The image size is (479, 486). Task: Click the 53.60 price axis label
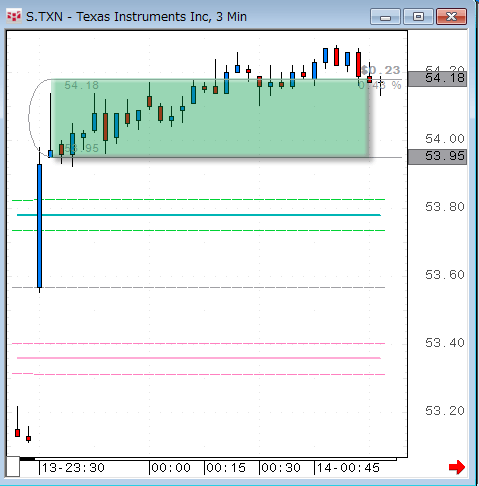tap(445, 275)
